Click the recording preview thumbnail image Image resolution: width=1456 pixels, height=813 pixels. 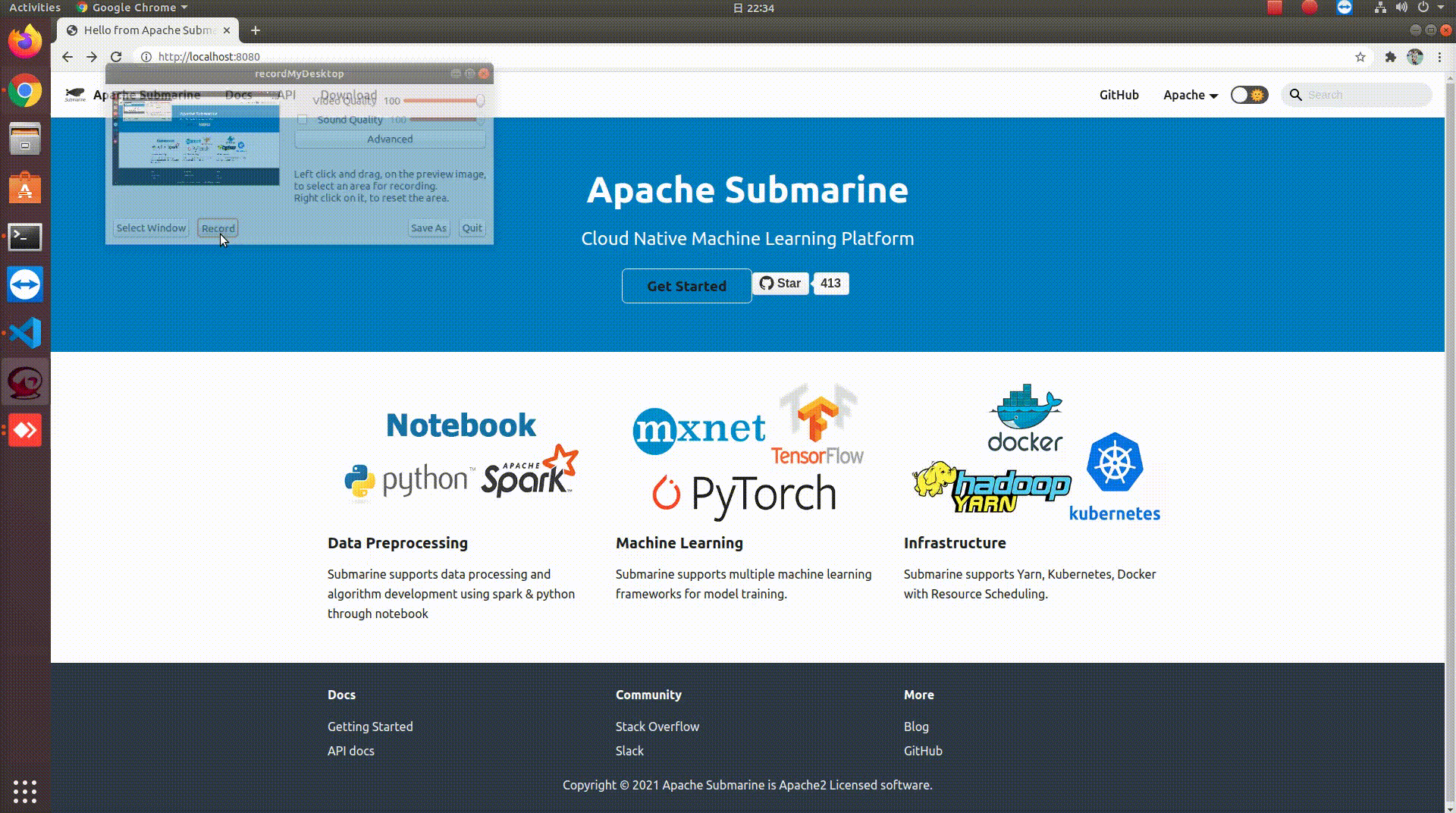coord(197,144)
